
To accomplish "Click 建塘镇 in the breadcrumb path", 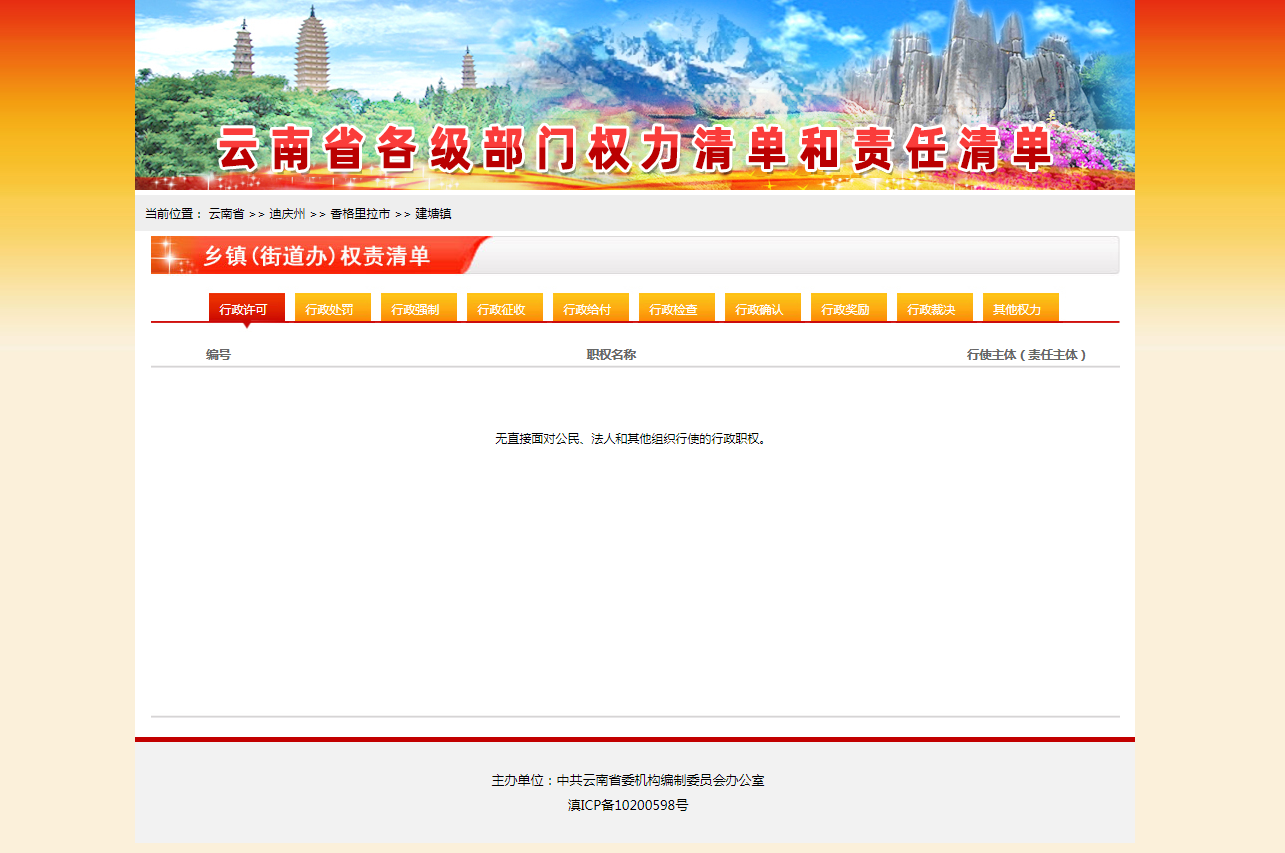I will [x=433, y=214].
